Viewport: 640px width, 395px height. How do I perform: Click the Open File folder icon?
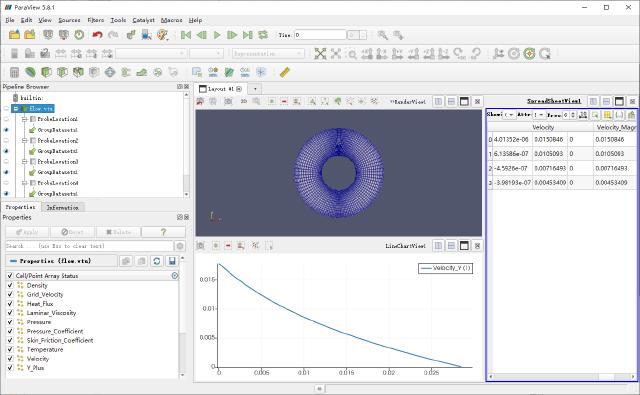pos(14,35)
